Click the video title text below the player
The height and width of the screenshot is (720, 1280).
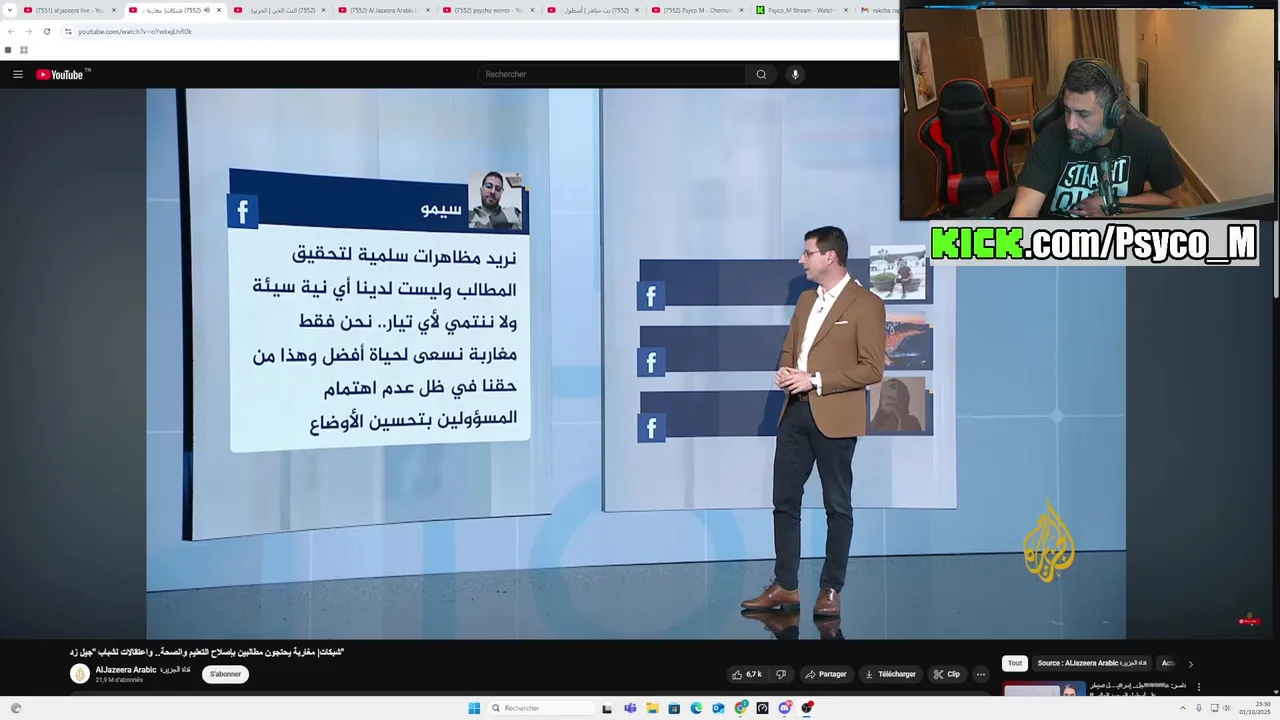click(207, 652)
